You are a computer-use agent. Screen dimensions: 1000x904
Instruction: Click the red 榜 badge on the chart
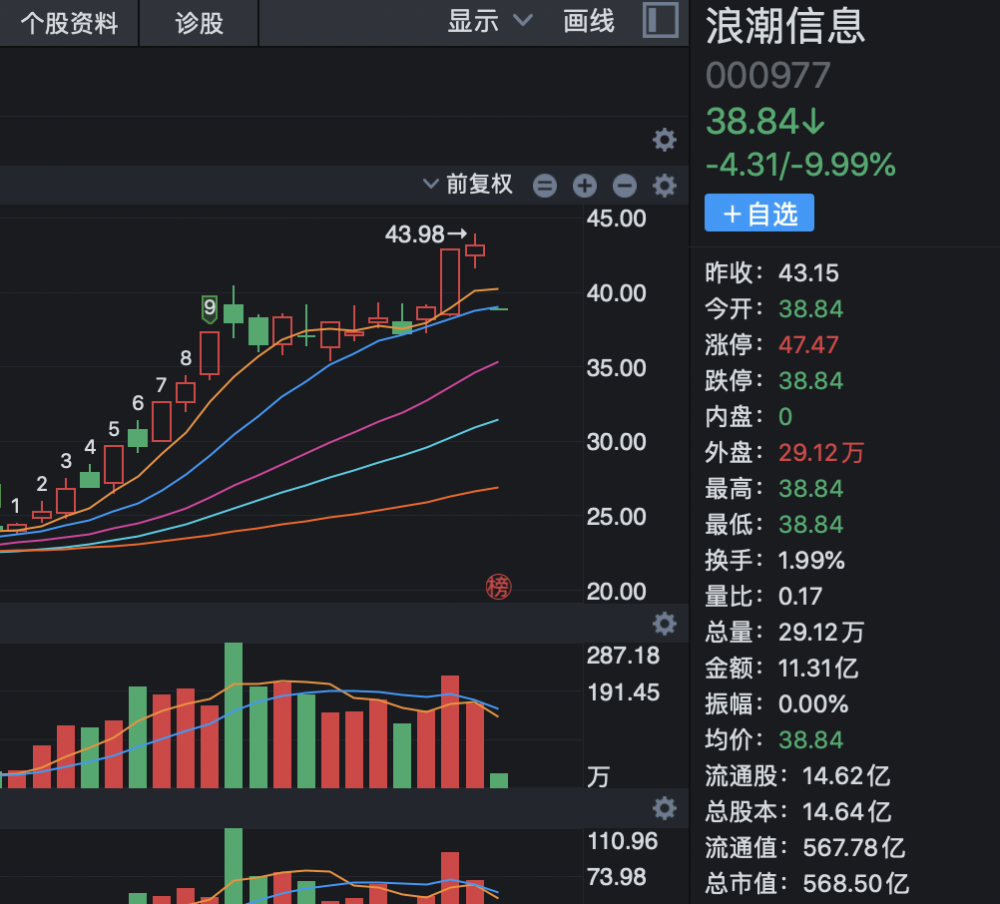[499, 587]
